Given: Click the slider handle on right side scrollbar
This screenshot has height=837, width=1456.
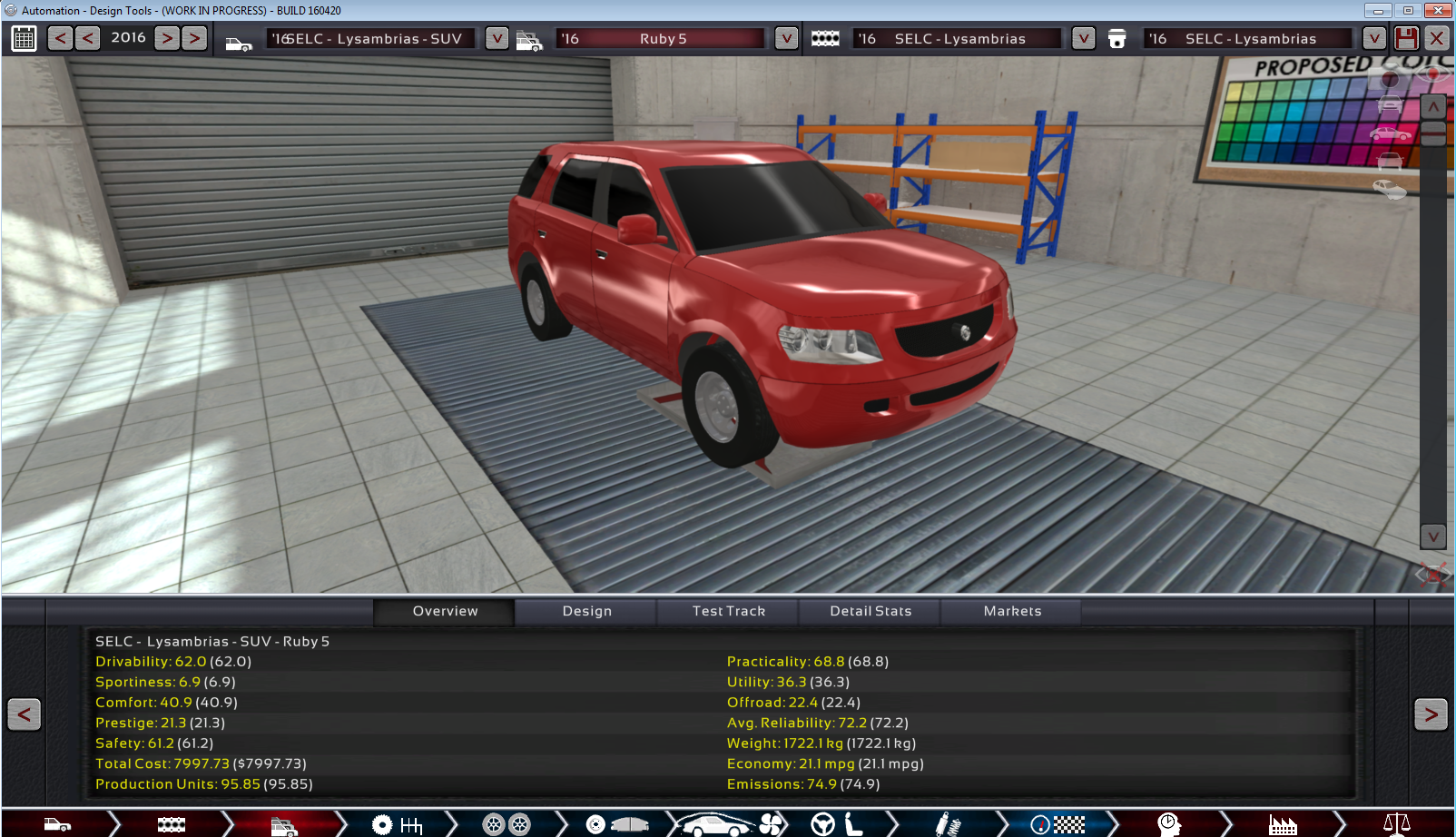Looking at the screenshot, I should pos(1432,134).
